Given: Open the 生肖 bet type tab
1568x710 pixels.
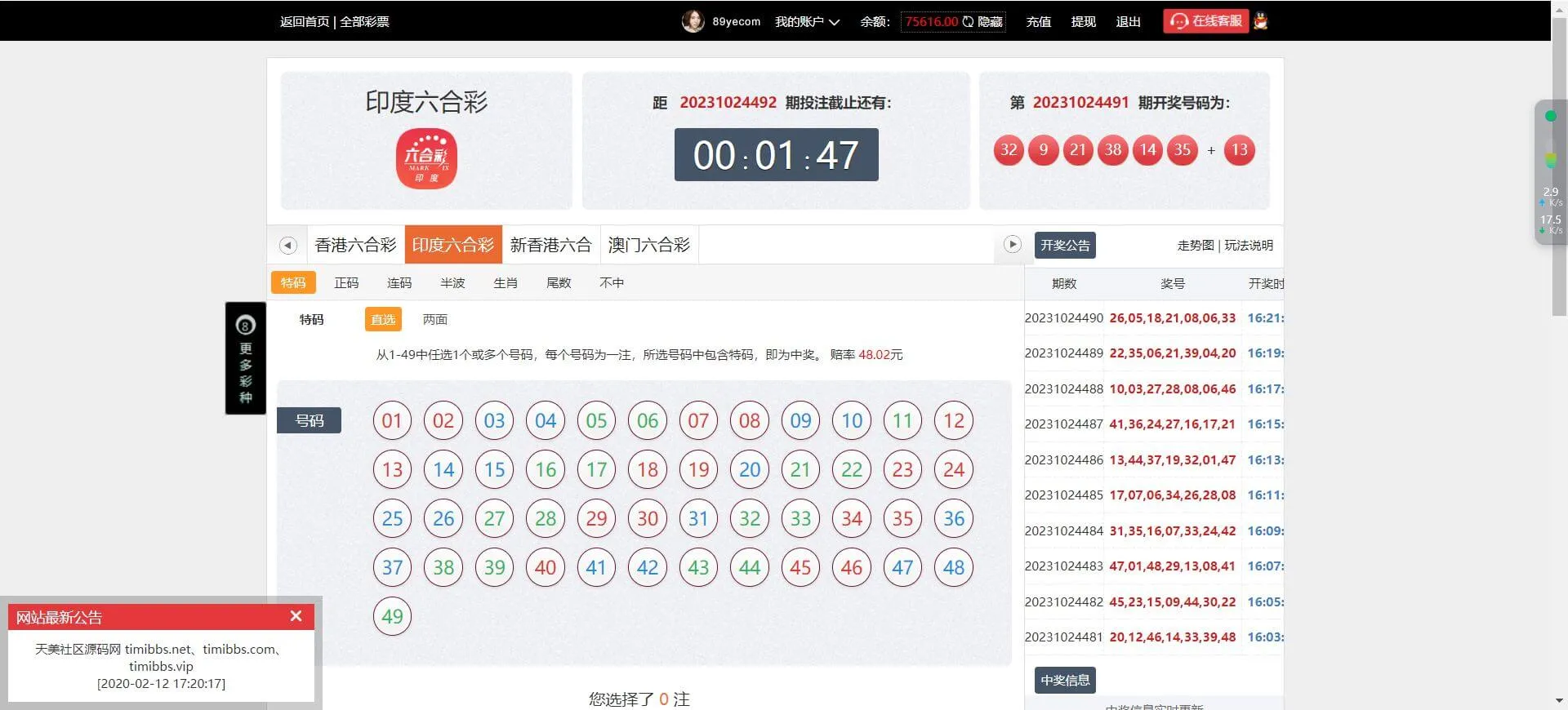Looking at the screenshot, I should [506, 283].
